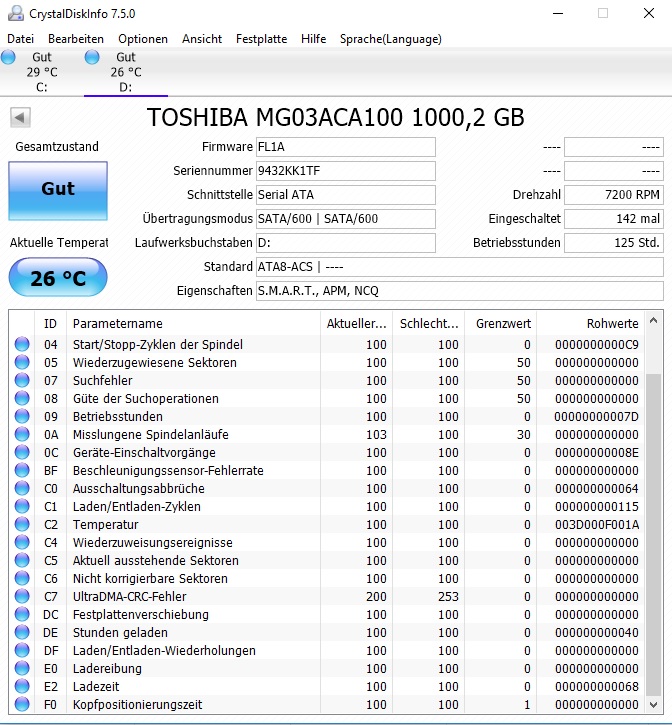This screenshot has width=672, height=725.
Task: Click the Laufwerksbuchstaben field showing D:
Action: coord(345,243)
